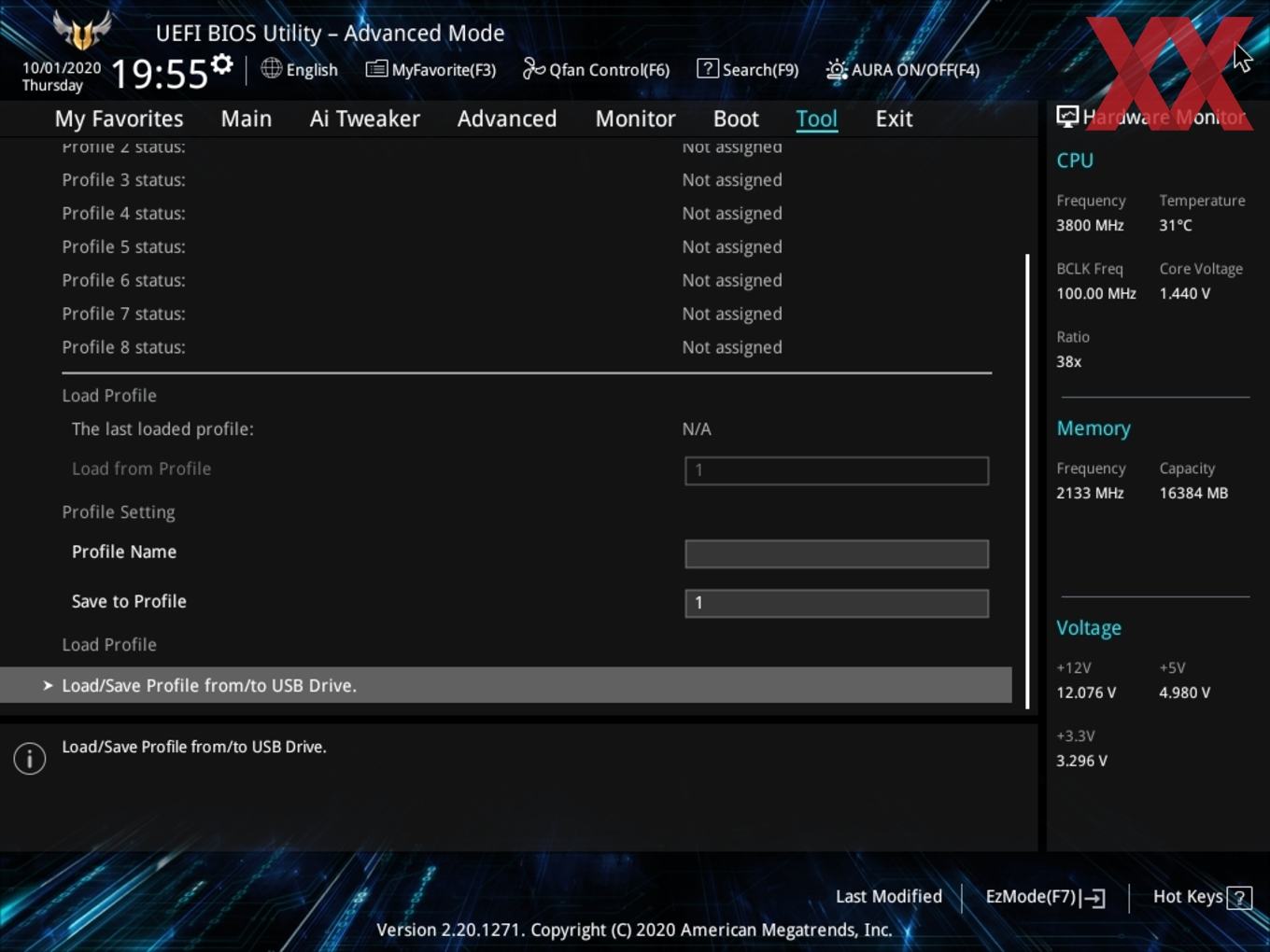Open the My Favorites tab

120,119
